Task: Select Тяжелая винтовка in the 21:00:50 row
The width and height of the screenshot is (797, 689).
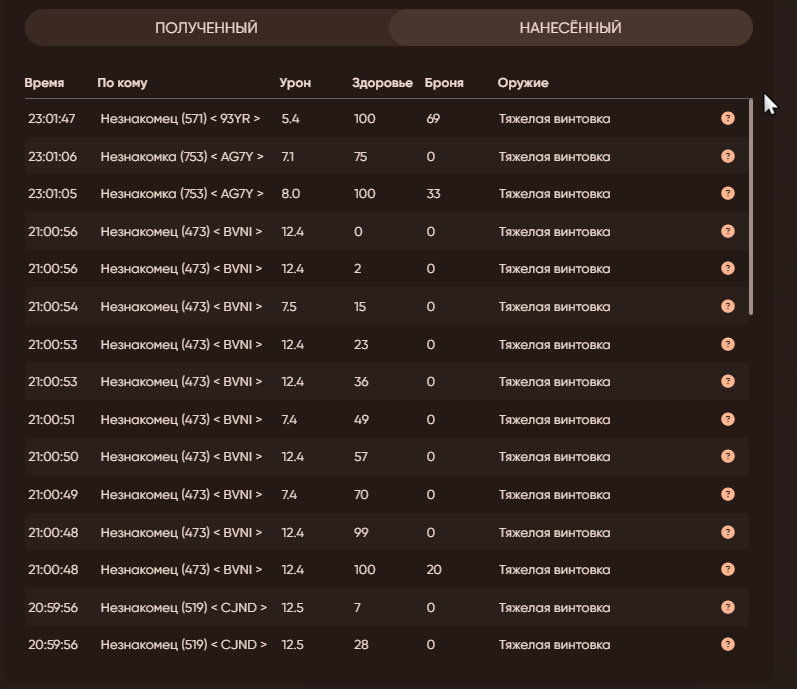Action: pyautogui.click(x=555, y=457)
